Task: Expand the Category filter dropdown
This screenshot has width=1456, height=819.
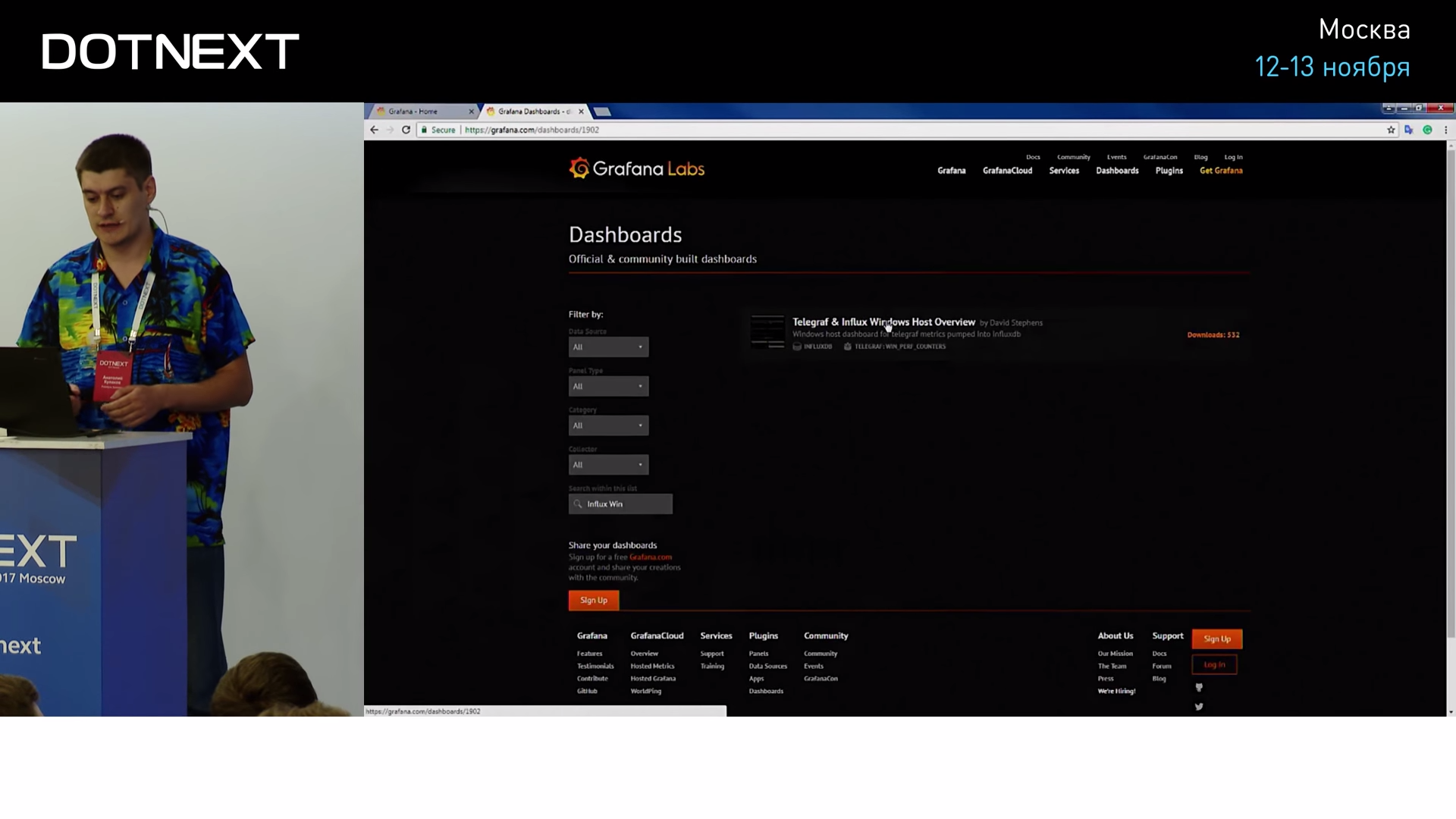Action: [x=608, y=425]
